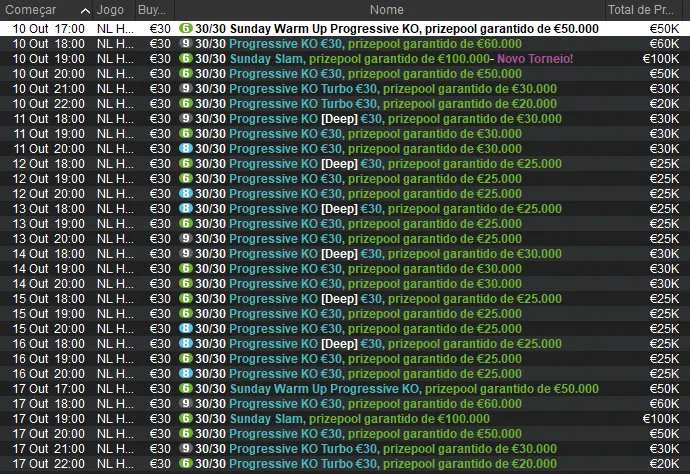Click the 6-max icon on 10 Out 20:00 row
690x474 pixels.
coord(186,73)
